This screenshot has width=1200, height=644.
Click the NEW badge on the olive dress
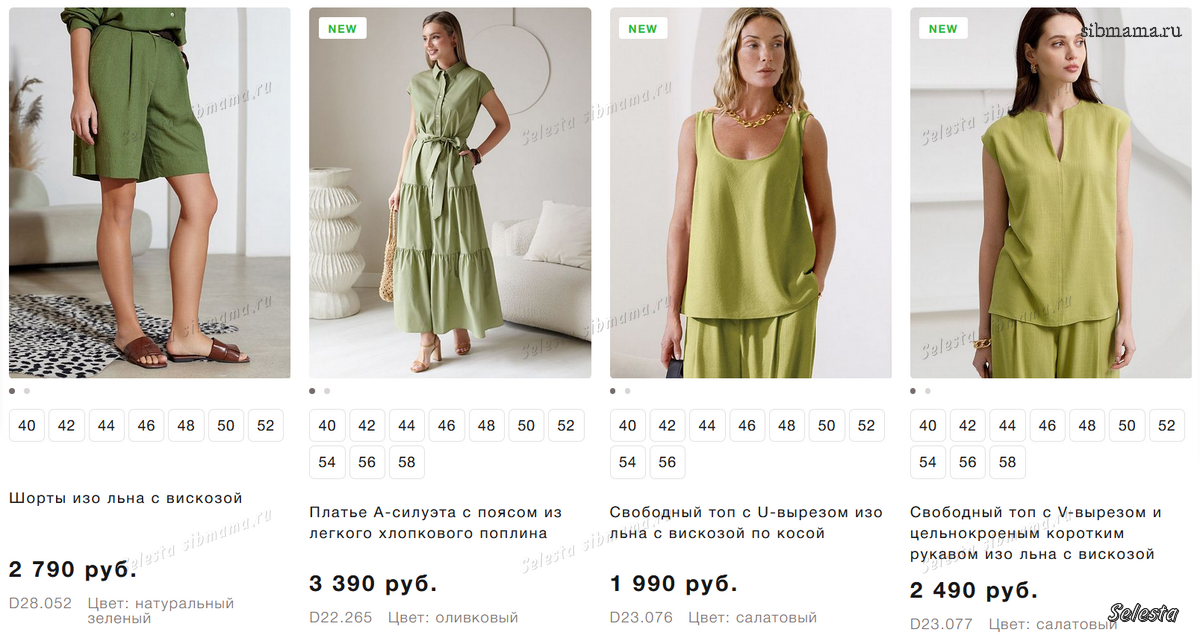click(x=342, y=29)
